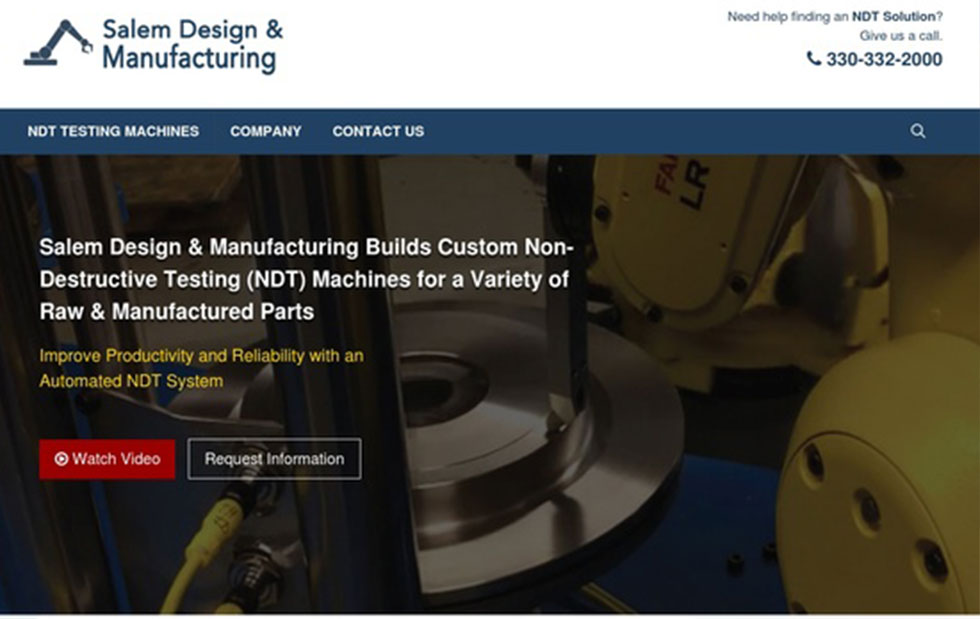Click the yellow Improve Productivity tagline
The height and width of the screenshot is (619, 980).
click(x=201, y=368)
